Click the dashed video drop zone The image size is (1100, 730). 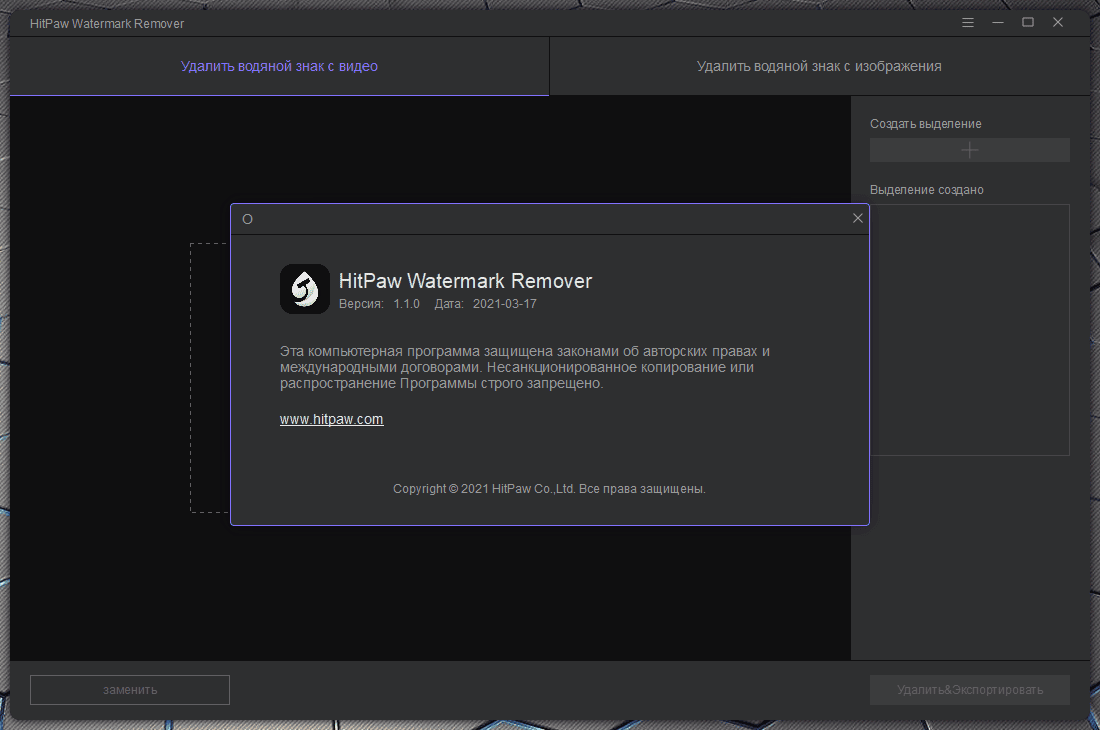tap(210, 378)
